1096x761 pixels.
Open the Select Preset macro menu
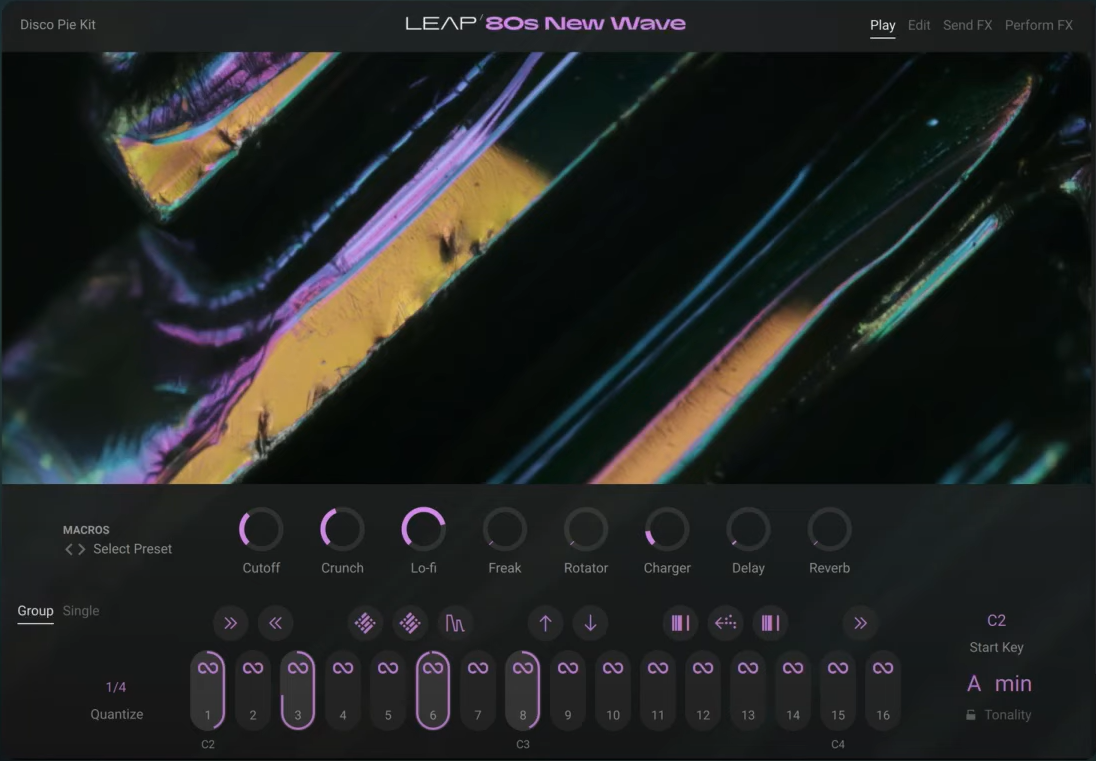point(132,549)
